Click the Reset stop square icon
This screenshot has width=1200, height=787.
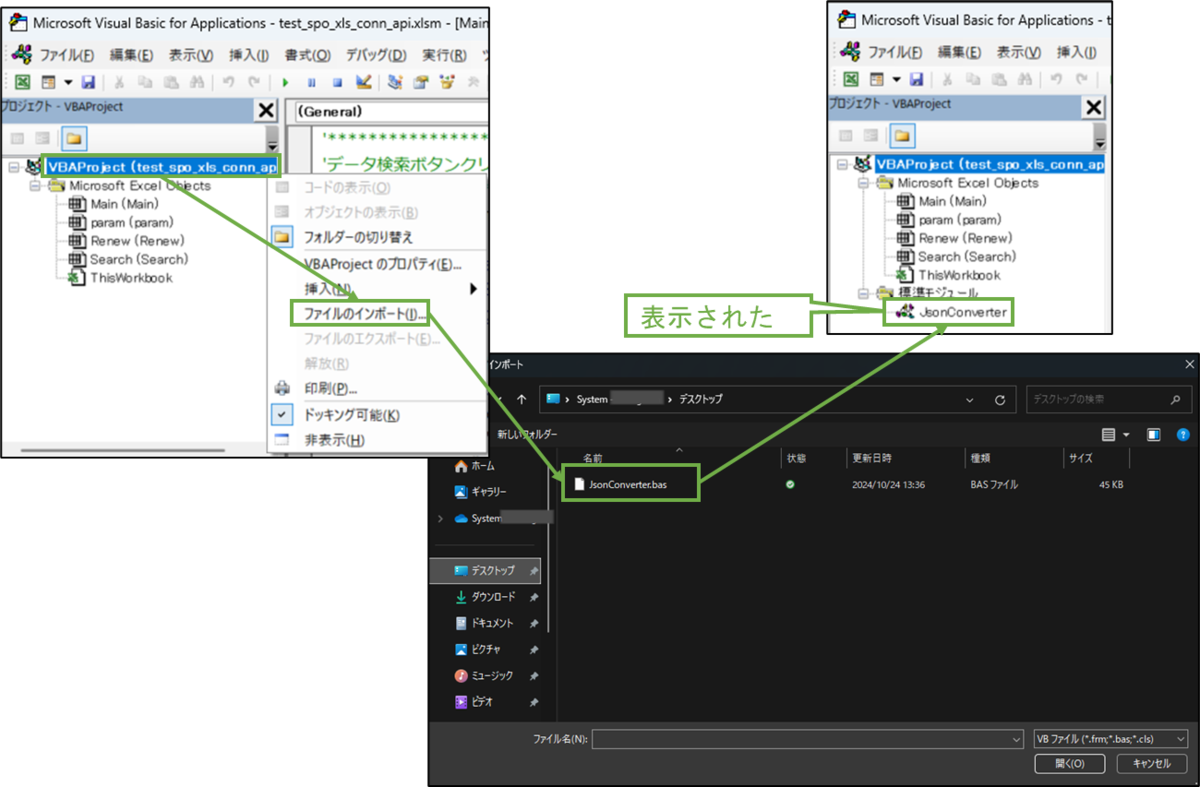(337, 82)
